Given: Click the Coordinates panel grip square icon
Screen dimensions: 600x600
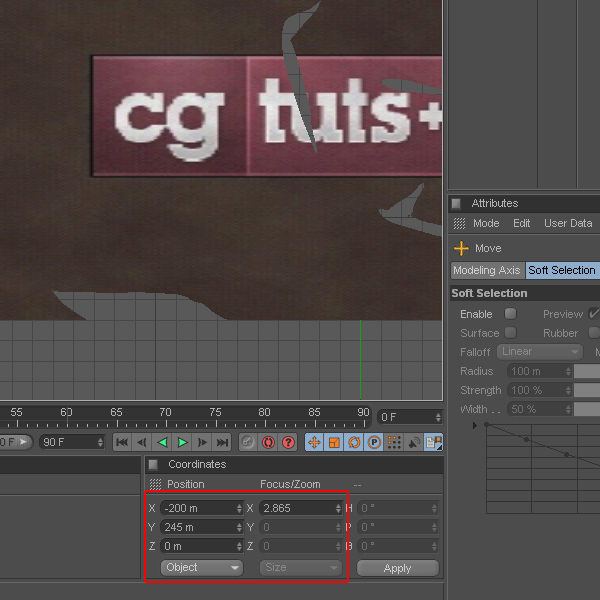Looking at the screenshot, I should coord(153,465).
